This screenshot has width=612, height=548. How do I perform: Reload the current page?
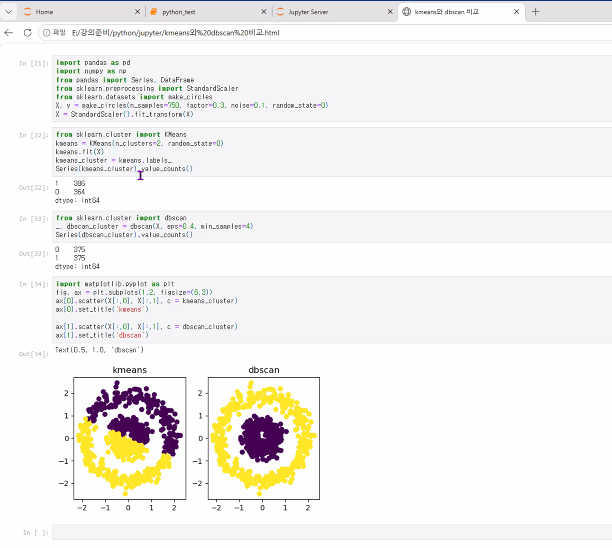(x=27, y=33)
